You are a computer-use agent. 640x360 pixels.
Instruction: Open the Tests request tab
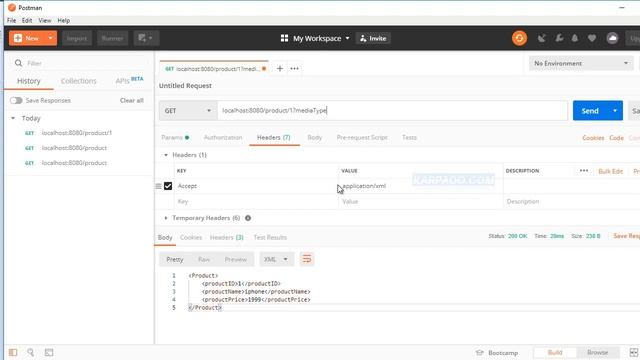pos(409,138)
